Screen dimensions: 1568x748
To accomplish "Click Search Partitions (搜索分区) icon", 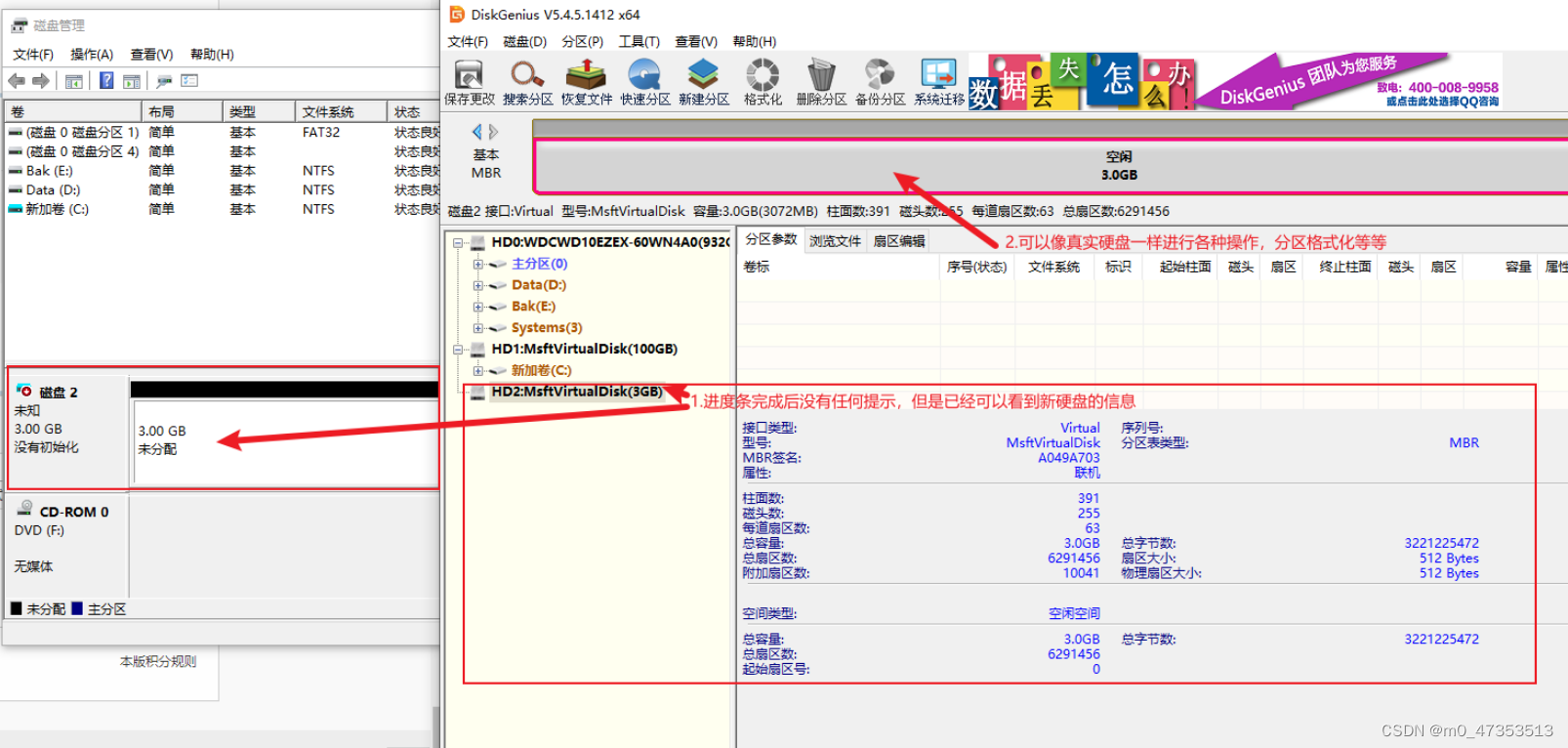I will 527,82.
